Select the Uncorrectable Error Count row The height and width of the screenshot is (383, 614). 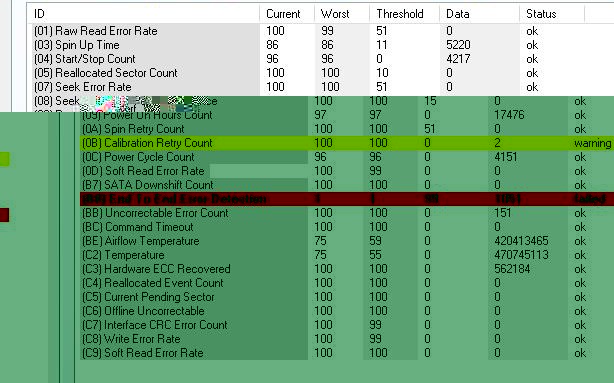coord(347,213)
